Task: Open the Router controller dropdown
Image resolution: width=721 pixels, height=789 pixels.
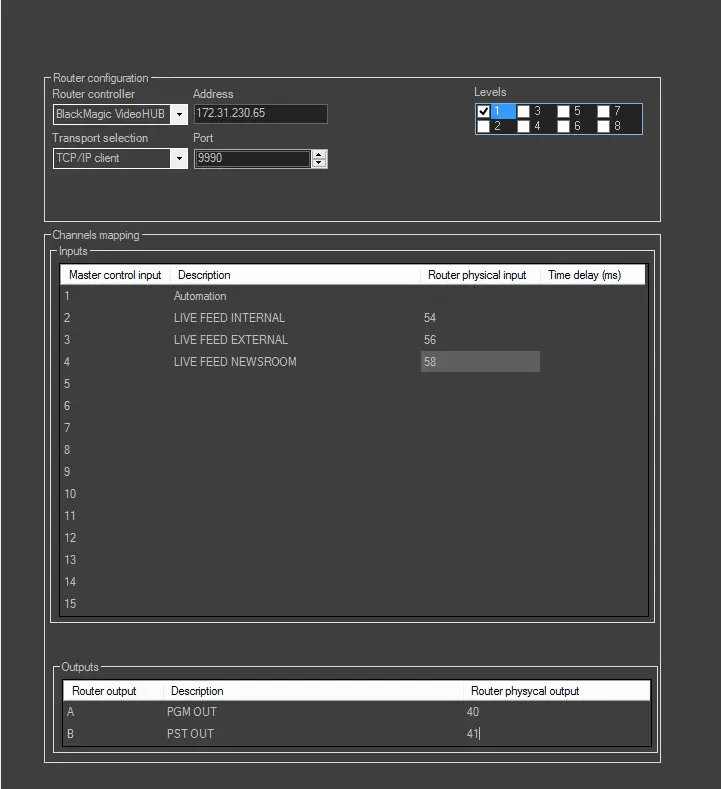Action: coord(179,115)
